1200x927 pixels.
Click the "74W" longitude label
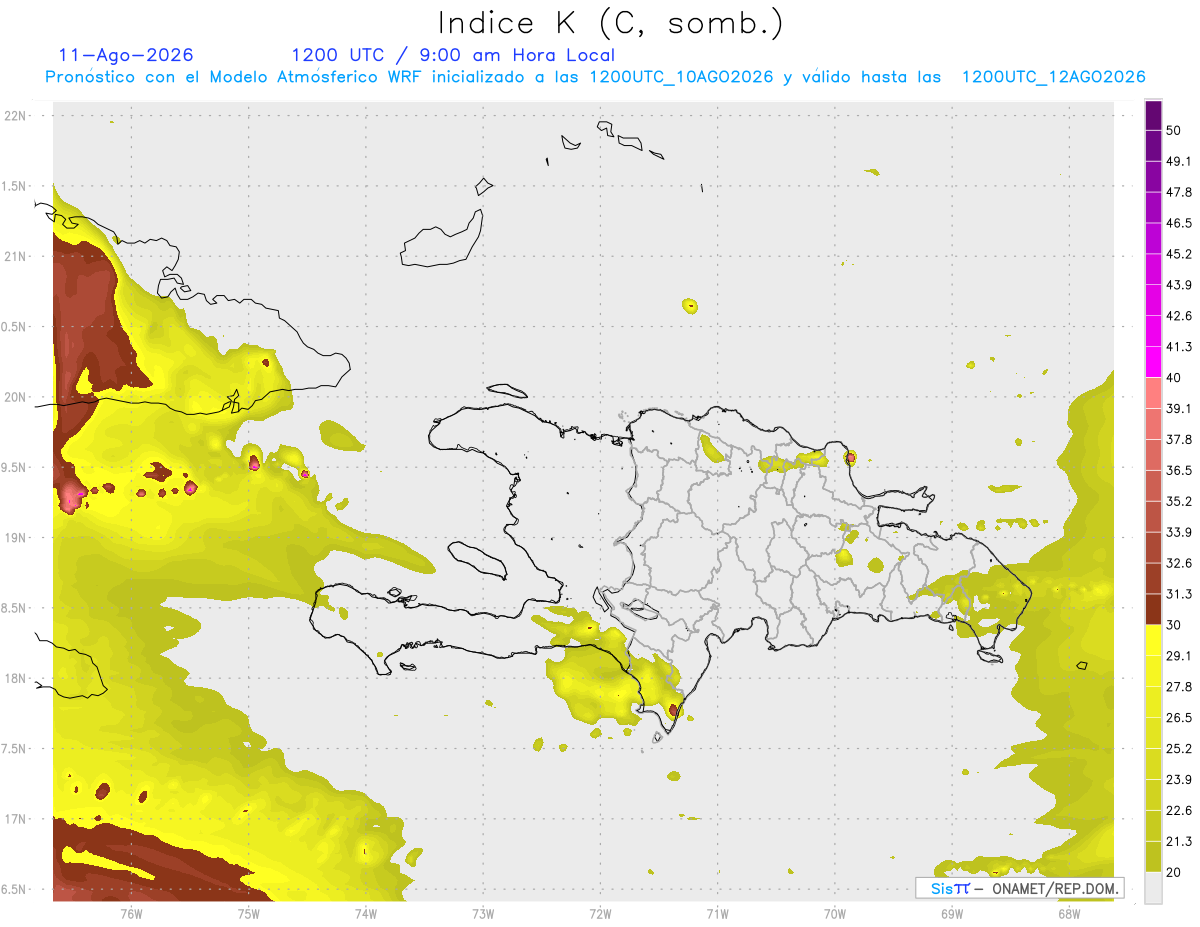tap(366, 913)
